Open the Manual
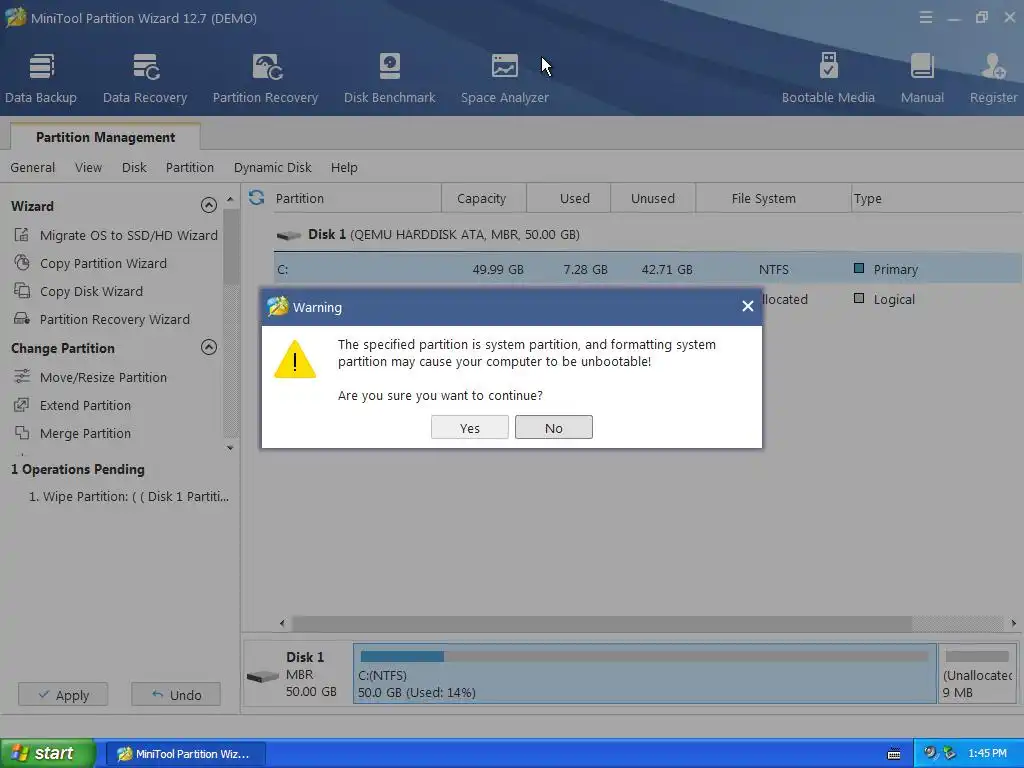1024x768 pixels. click(x=922, y=78)
